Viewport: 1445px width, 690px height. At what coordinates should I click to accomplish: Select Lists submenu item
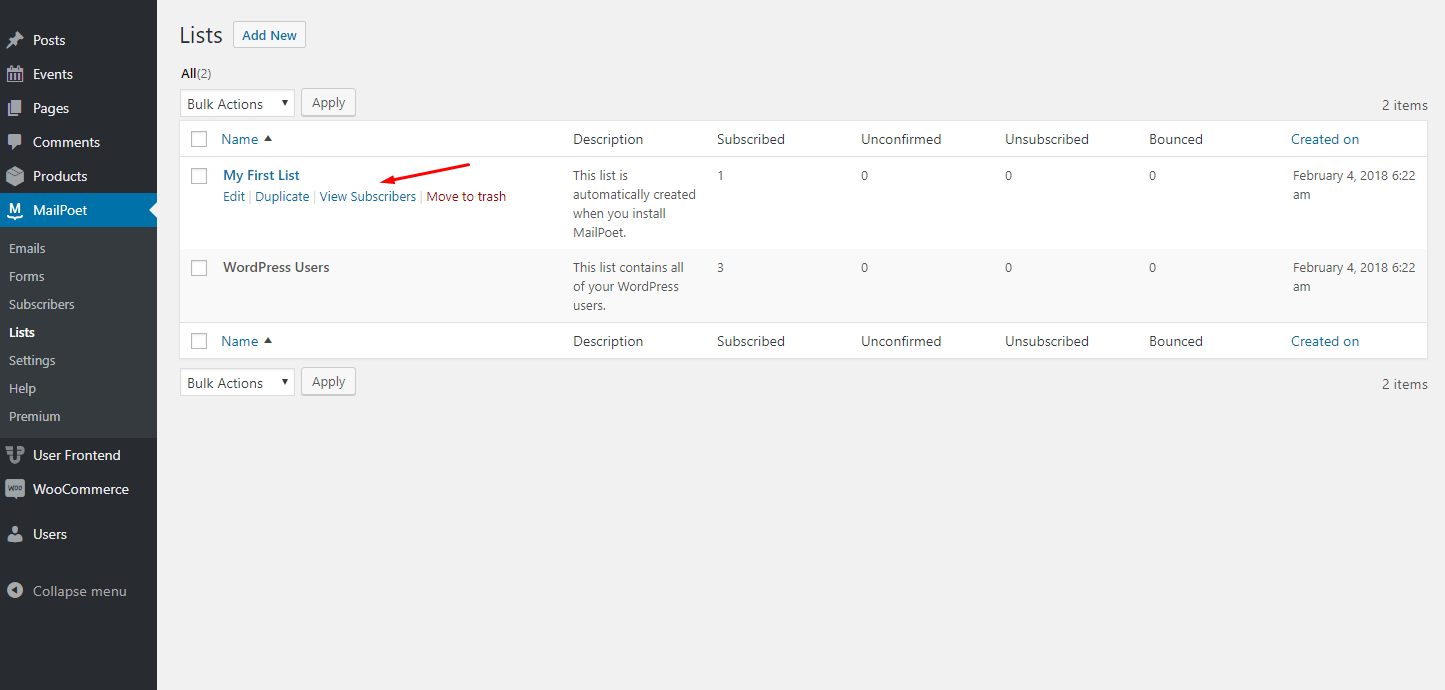click(x=22, y=332)
